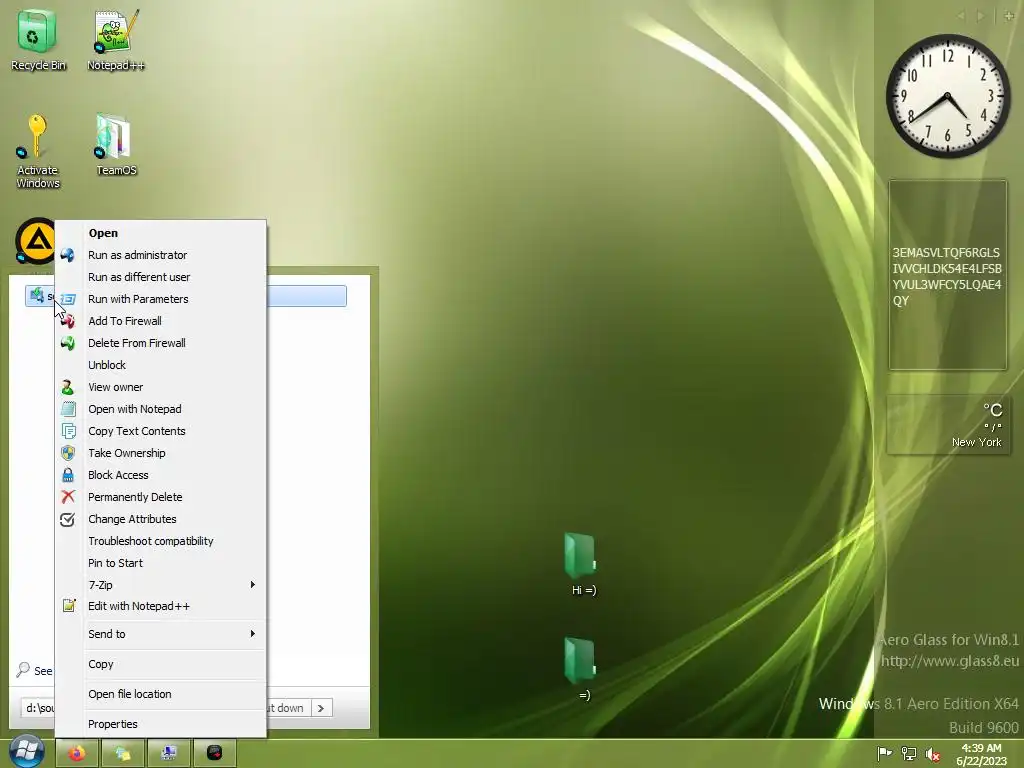Choose Open file location
Viewport: 1024px width, 768px height.
coord(161,694)
